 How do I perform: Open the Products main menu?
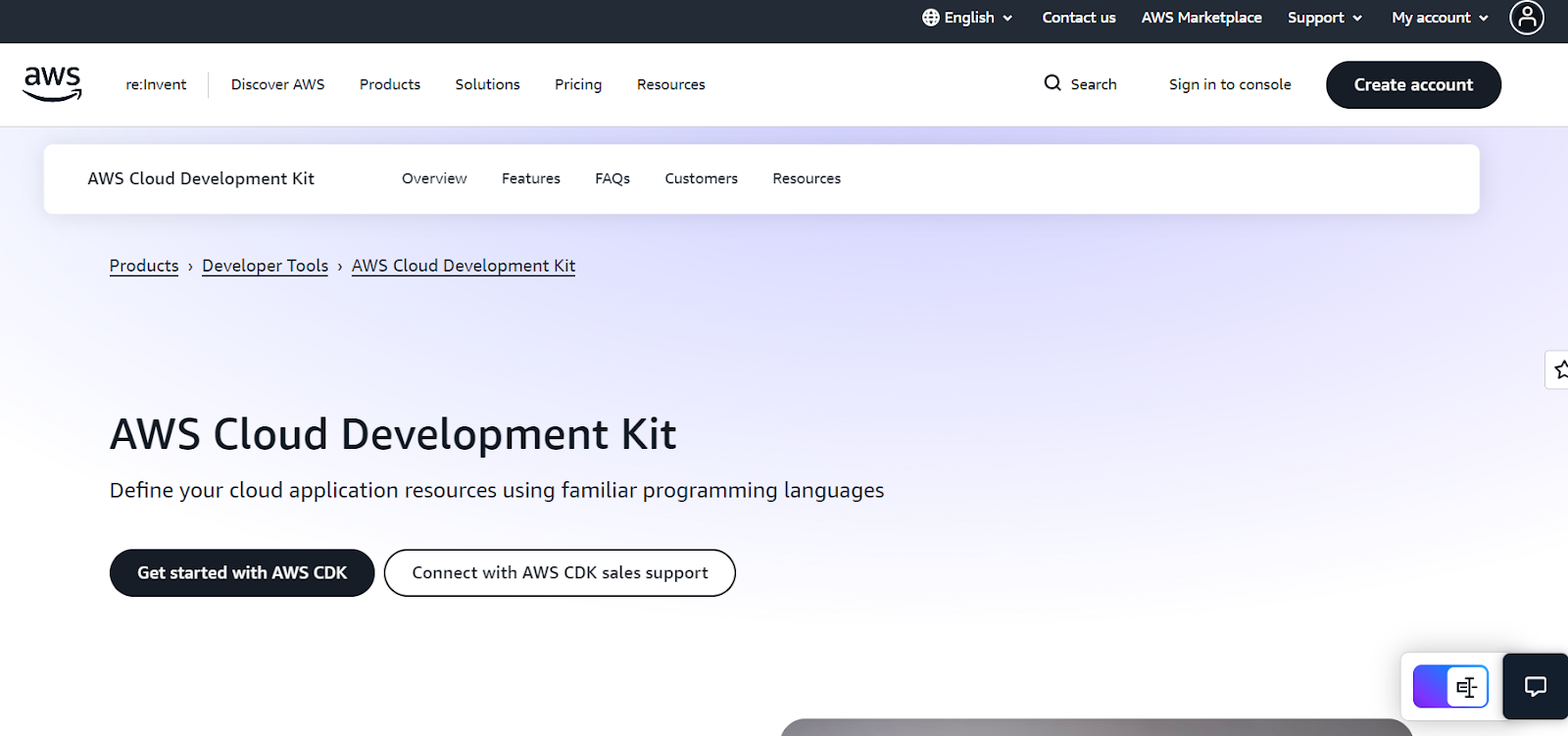[390, 84]
